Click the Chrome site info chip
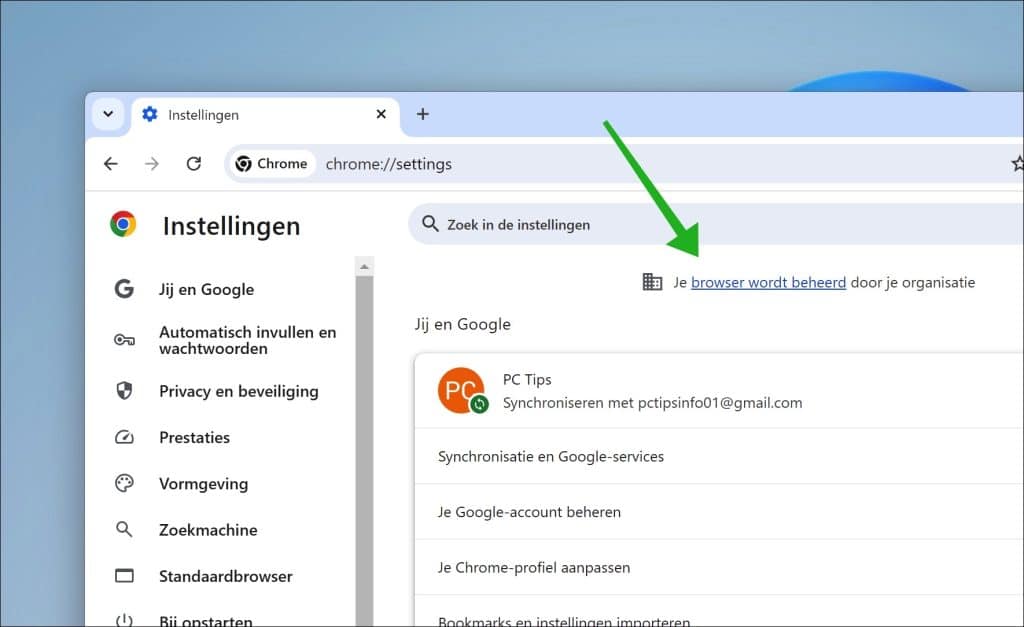 (272, 163)
